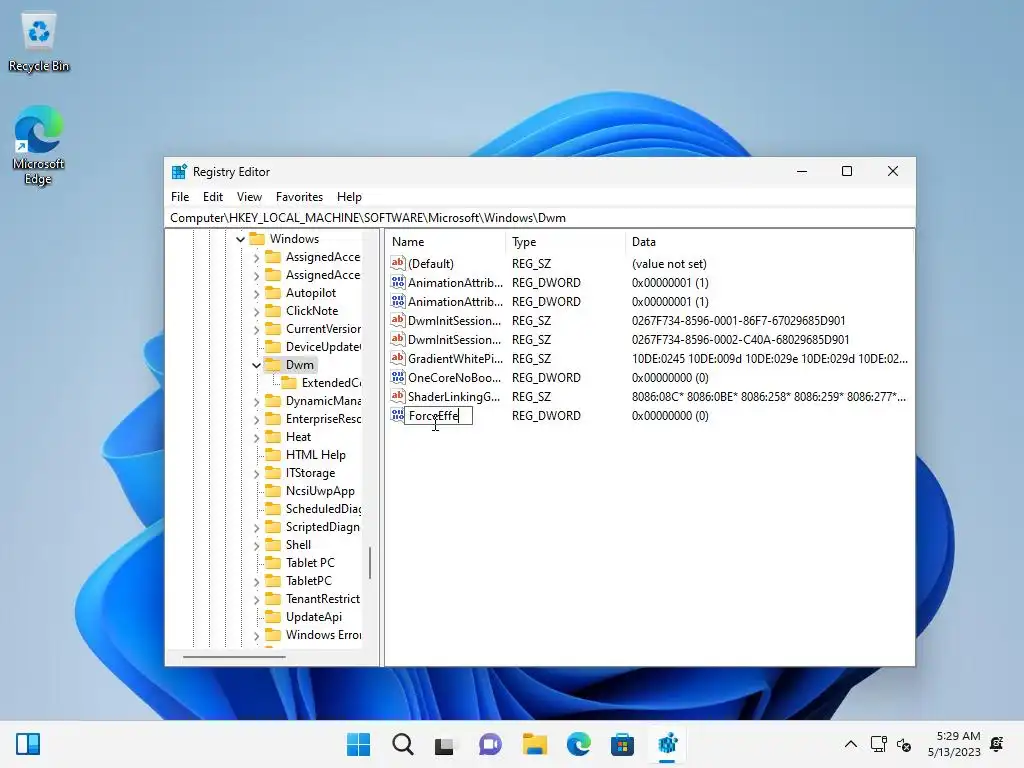
Task: Select the (Default) value icon
Action: (398, 263)
